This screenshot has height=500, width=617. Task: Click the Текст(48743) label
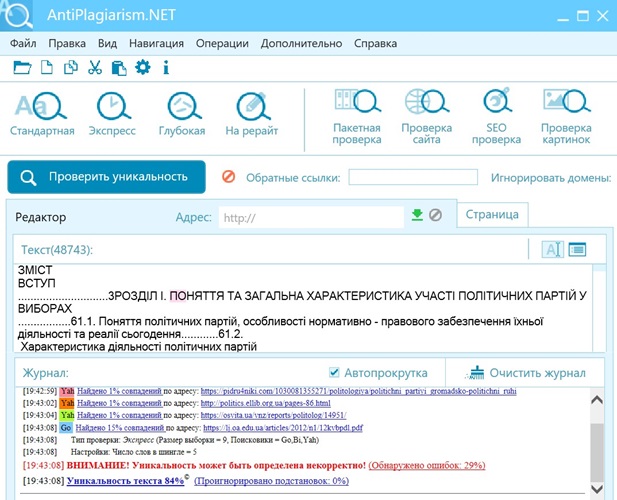(57, 250)
